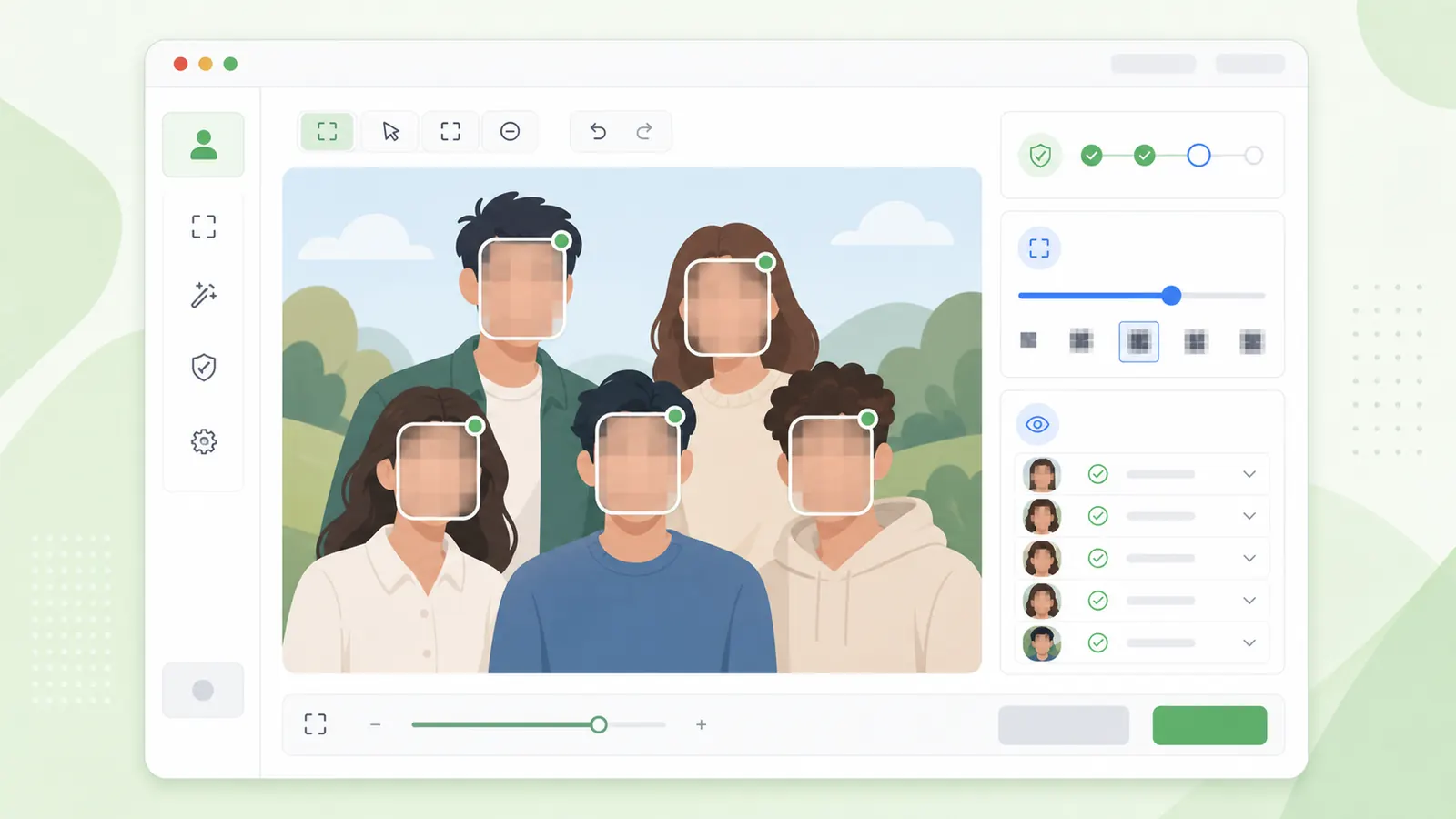
Task: Click the frame icon in blur panel
Action: [x=1039, y=248]
